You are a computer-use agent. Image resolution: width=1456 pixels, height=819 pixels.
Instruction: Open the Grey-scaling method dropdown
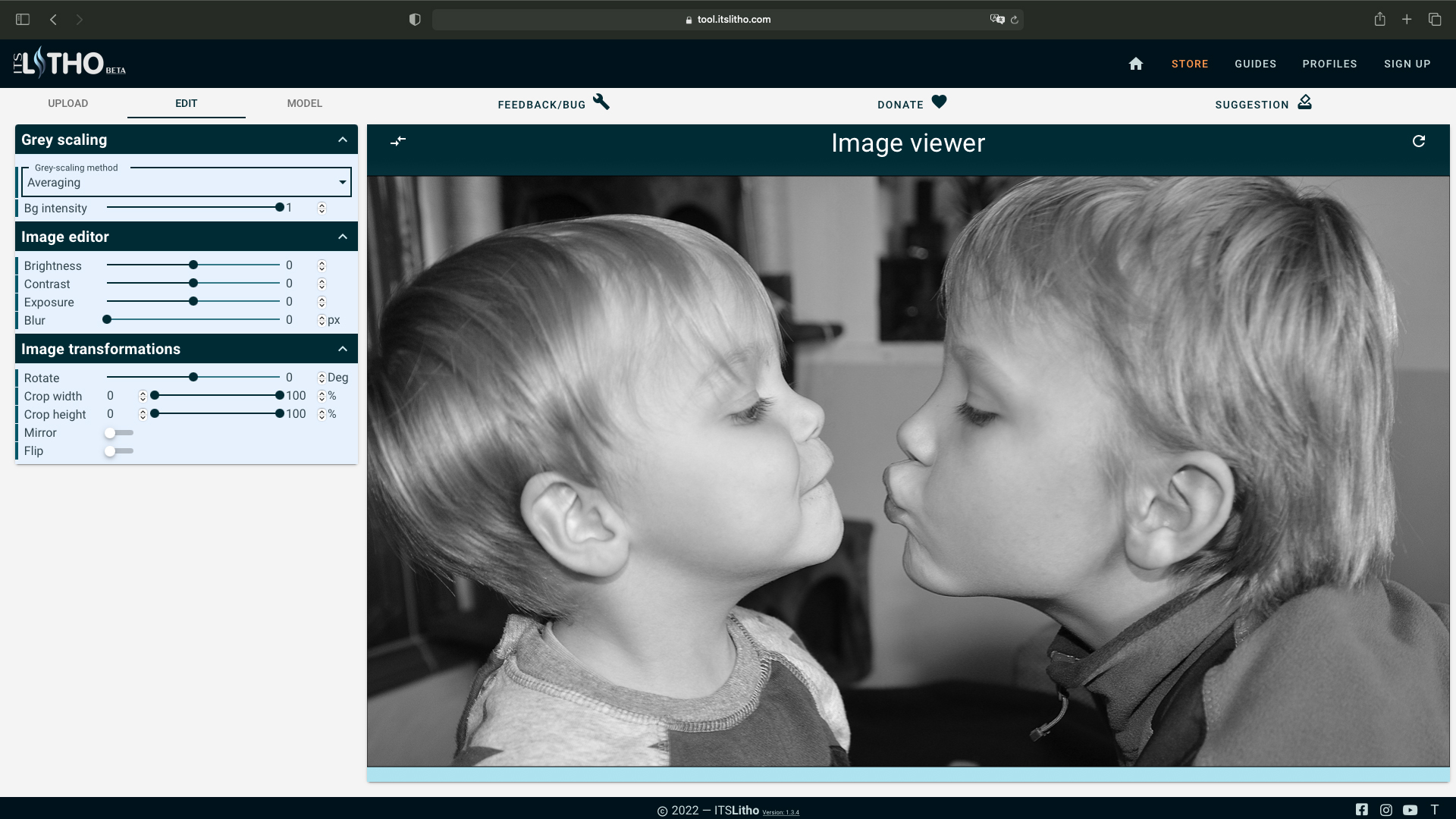(187, 182)
